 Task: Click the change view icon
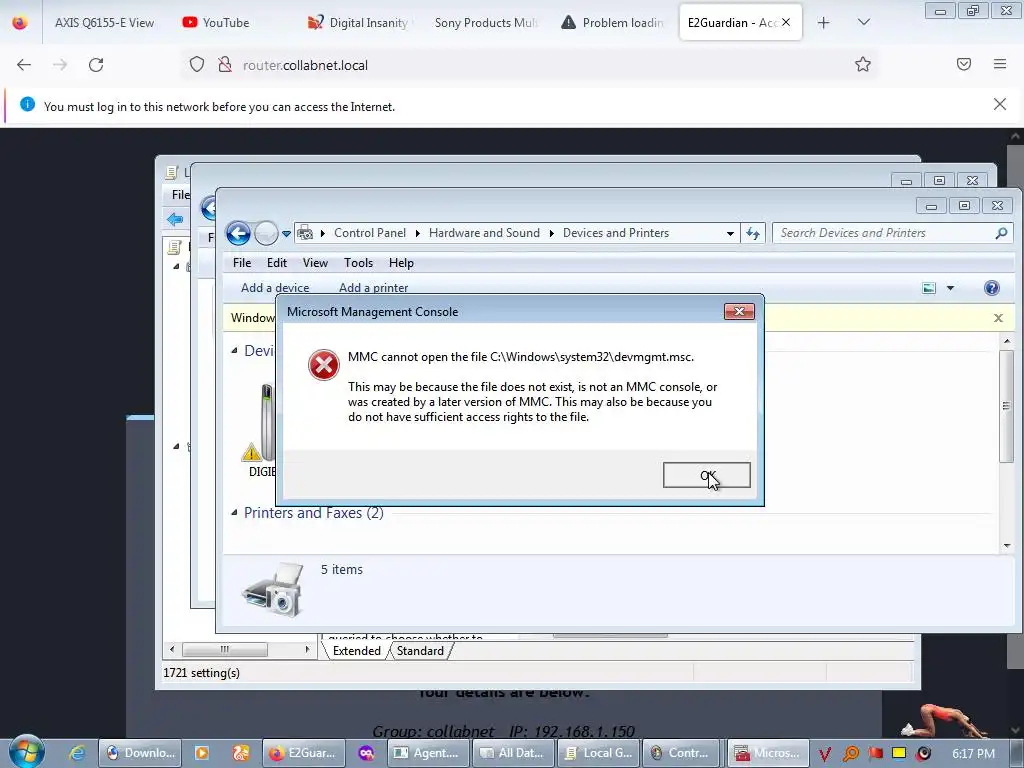[929, 288]
